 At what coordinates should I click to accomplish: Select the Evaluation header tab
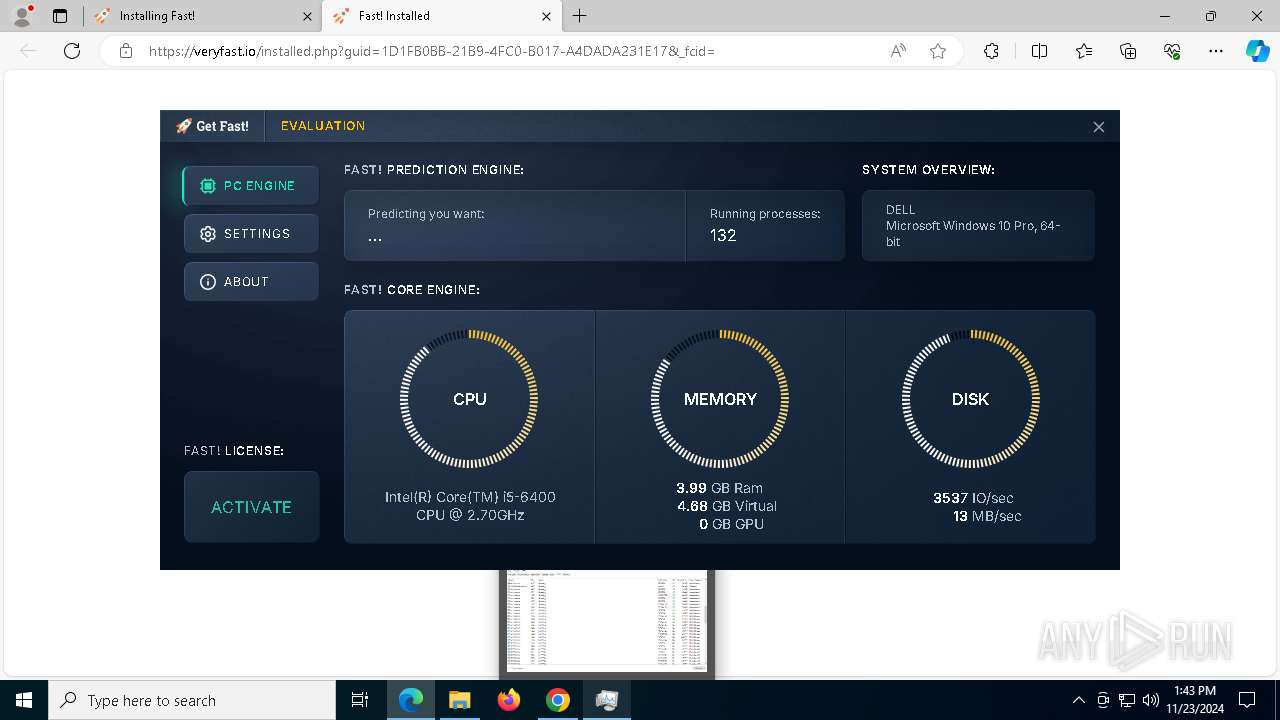coord(323,126)
